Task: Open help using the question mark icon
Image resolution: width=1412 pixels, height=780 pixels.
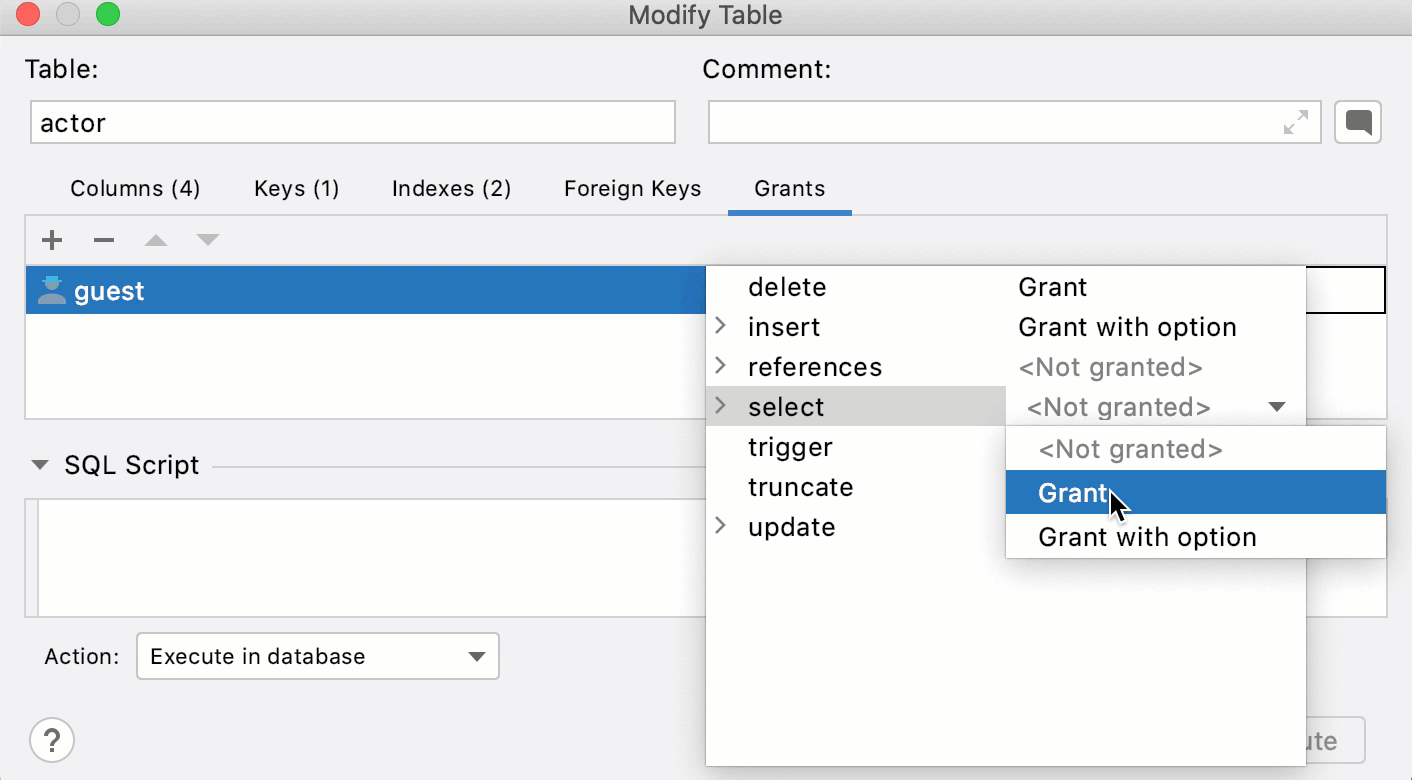Action: pyautogui.click(x=52, y=740)
